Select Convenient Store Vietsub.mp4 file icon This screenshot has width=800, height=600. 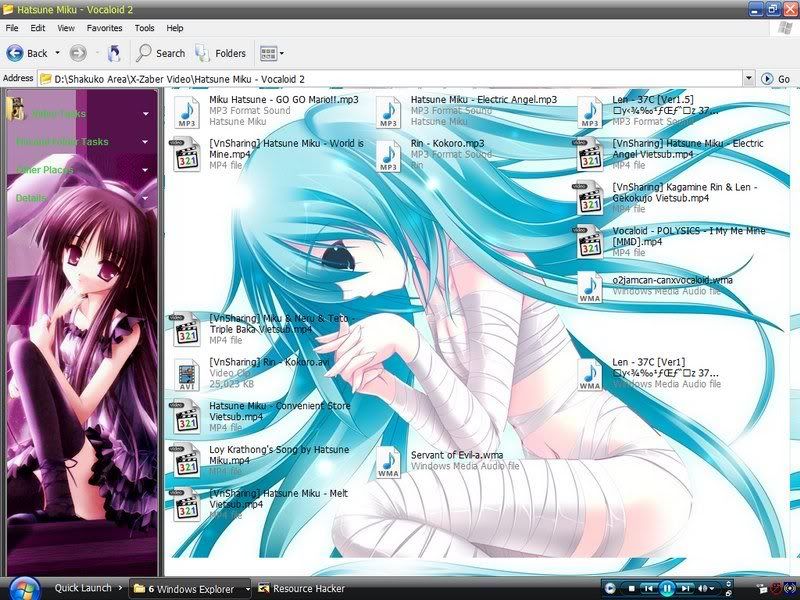(187, 417)
